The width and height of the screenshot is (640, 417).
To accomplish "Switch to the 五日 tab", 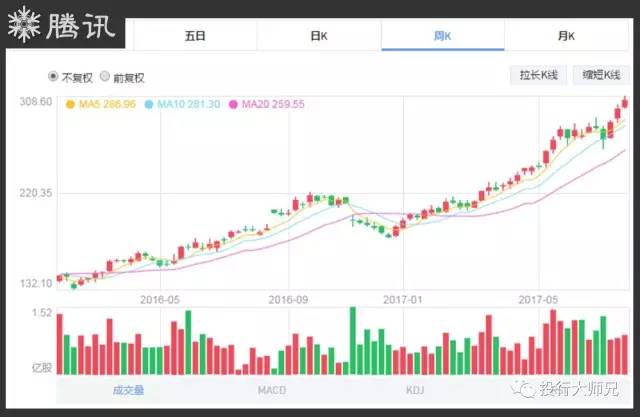I will (195, 36).
